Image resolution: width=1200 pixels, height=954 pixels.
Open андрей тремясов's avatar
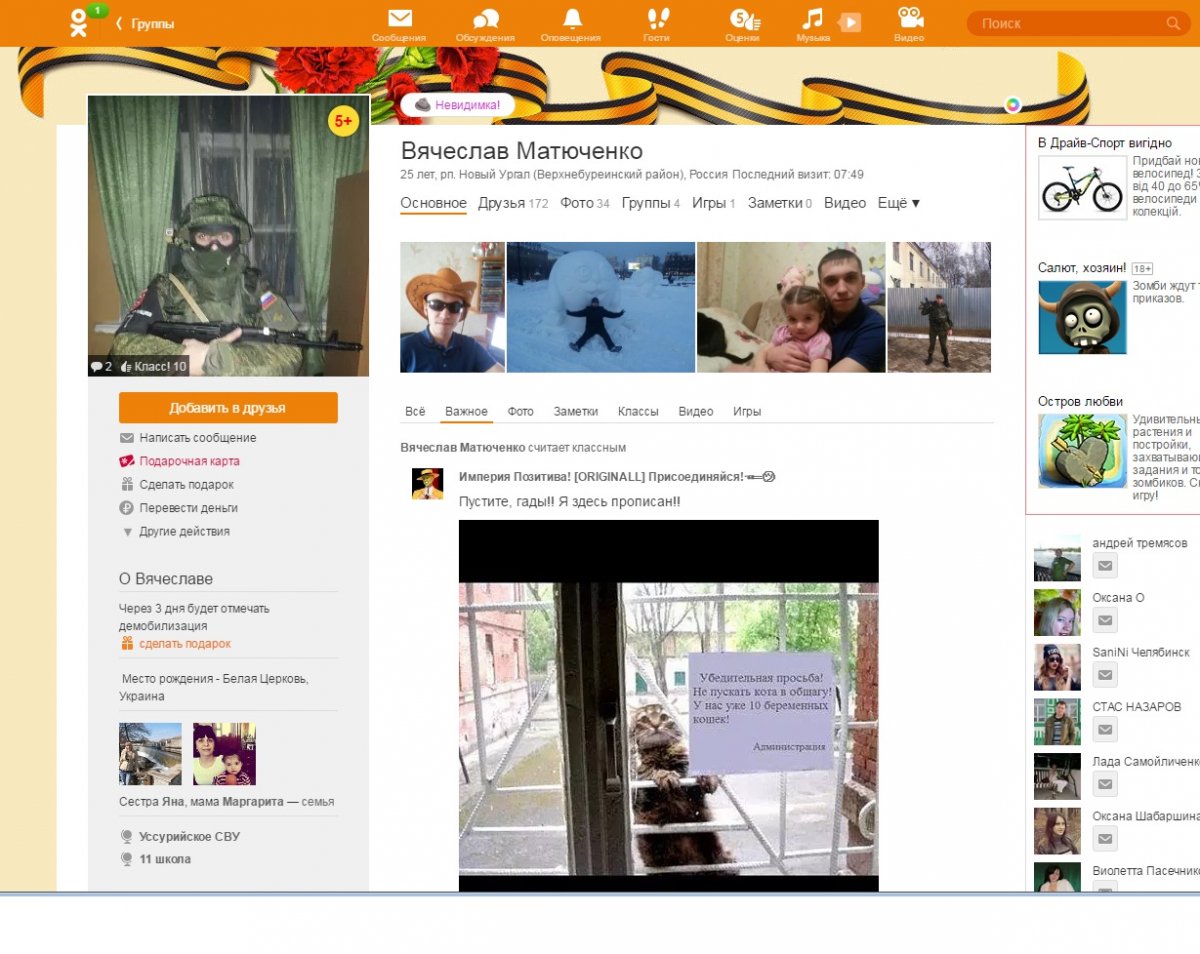pos(1057,558)
